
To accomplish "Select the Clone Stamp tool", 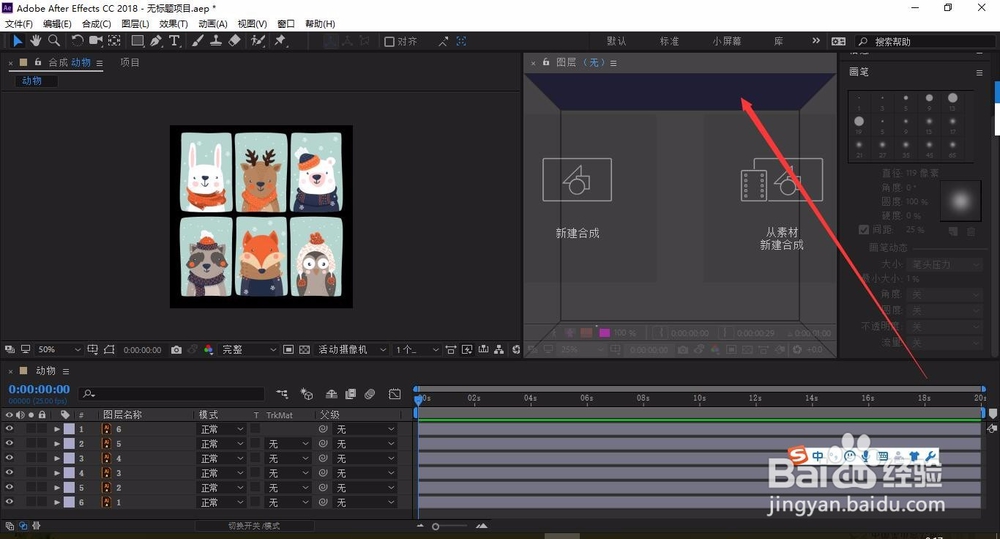I will pyautogui.click(x=216, y=41).
